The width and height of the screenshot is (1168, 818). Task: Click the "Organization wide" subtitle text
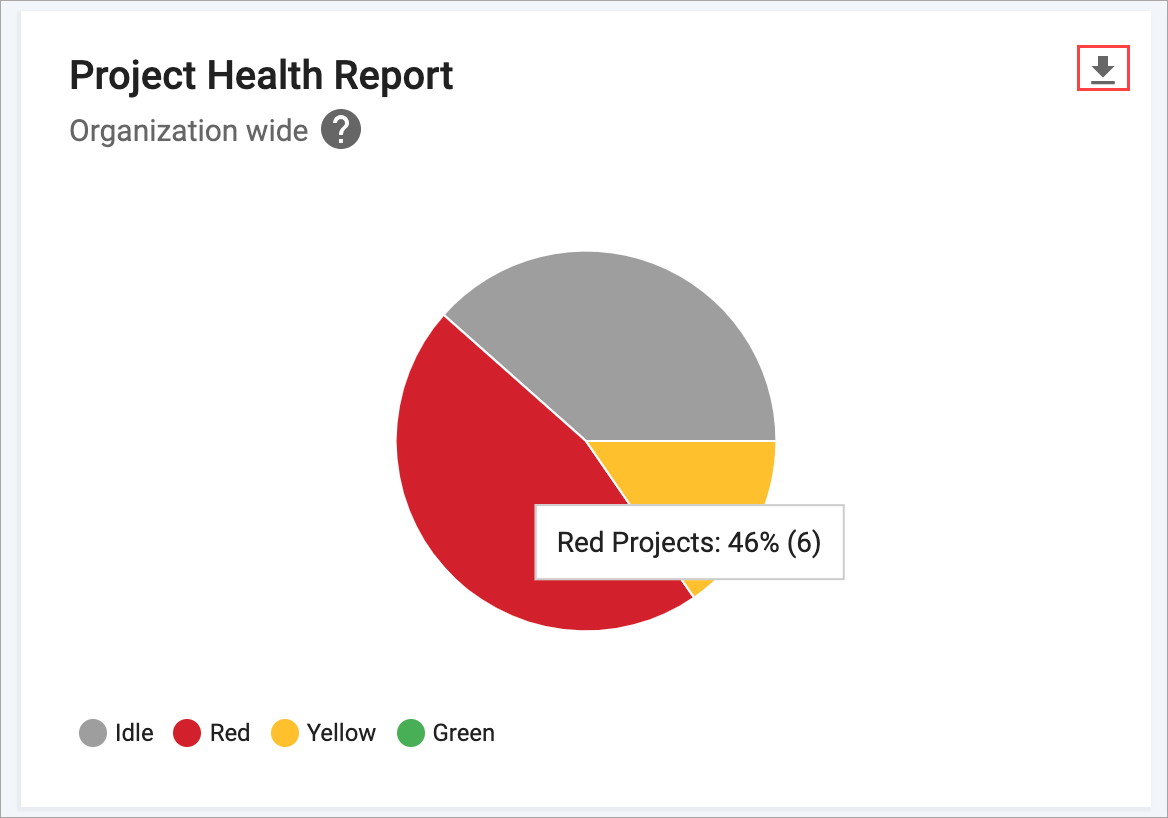tap(188, 131)
